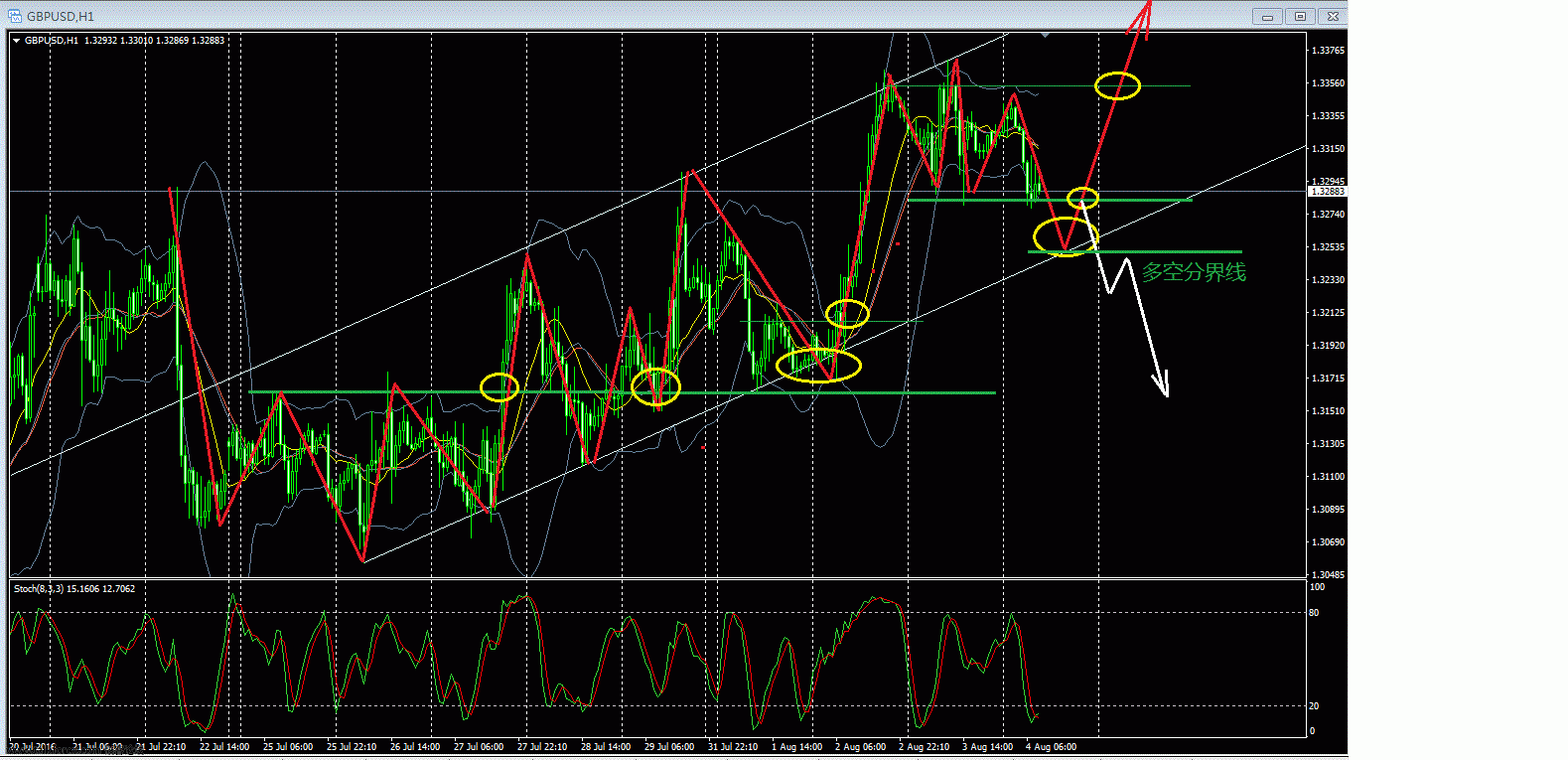
Task: Click the Stoch(8,3,3) indicator label
Action: tap(39, 589)
